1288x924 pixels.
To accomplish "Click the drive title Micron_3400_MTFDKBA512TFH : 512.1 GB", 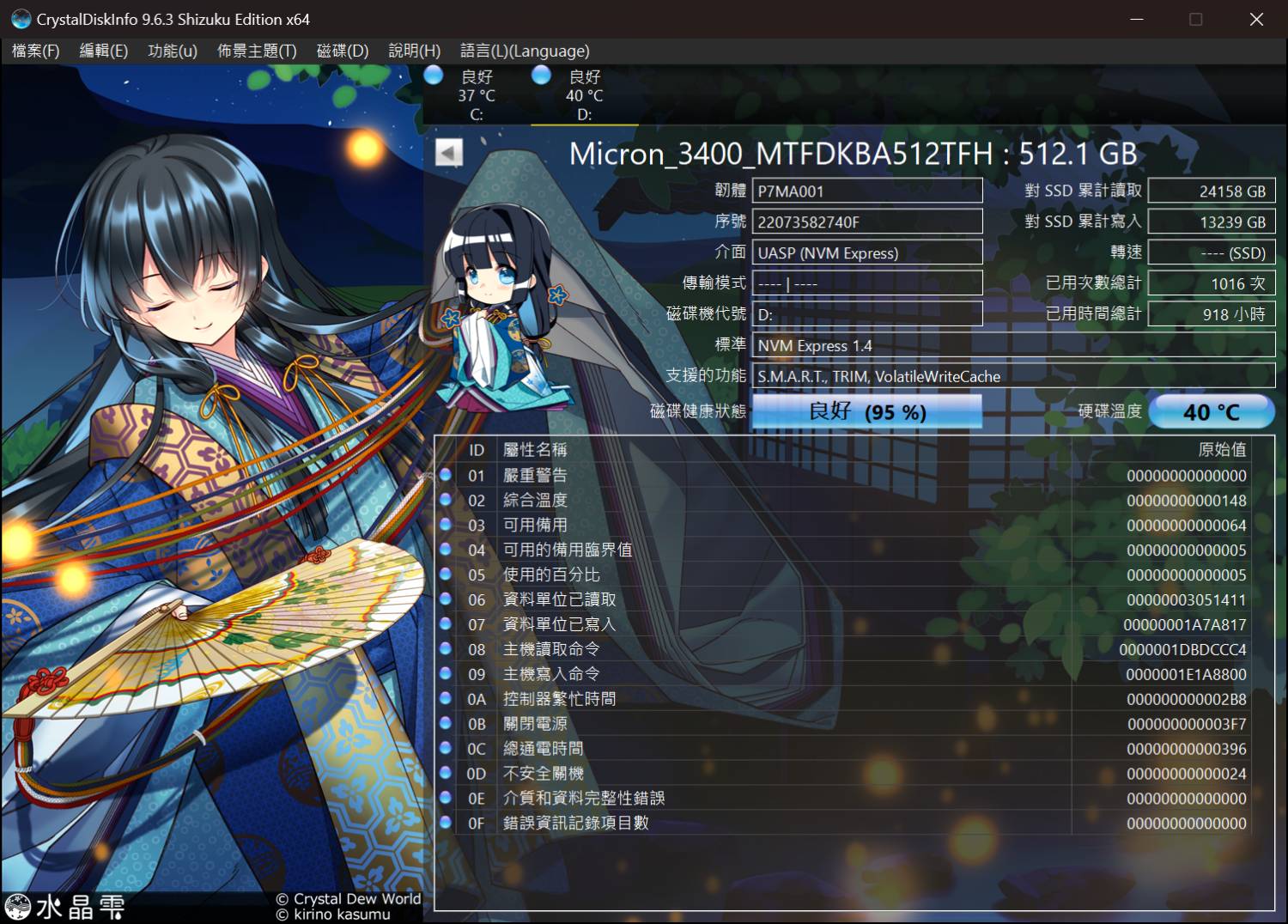I will tap(853, 154).
